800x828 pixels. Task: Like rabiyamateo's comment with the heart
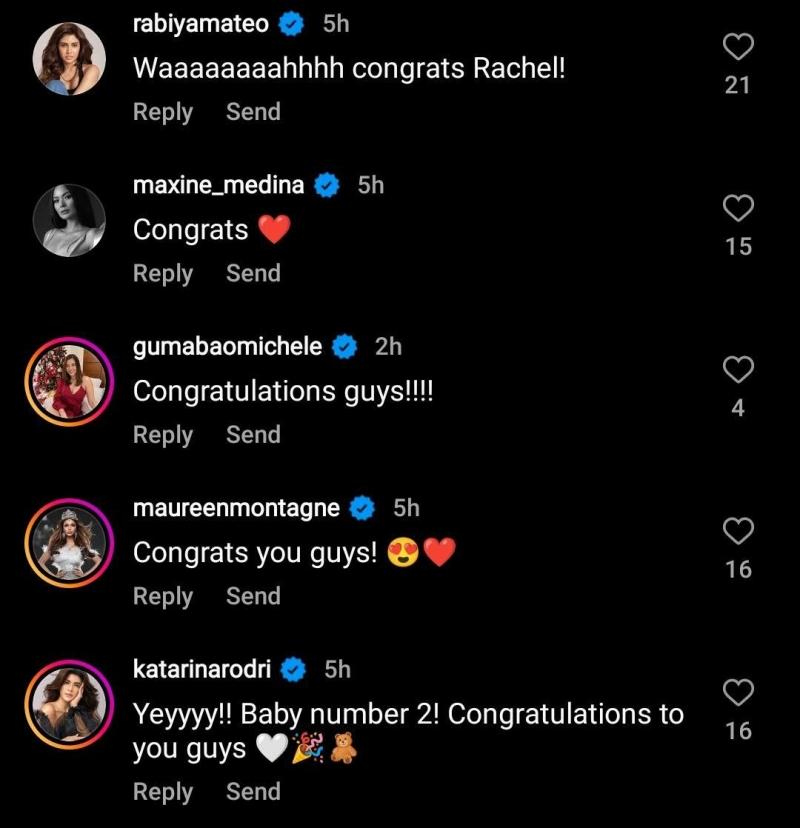click(738, 48)
